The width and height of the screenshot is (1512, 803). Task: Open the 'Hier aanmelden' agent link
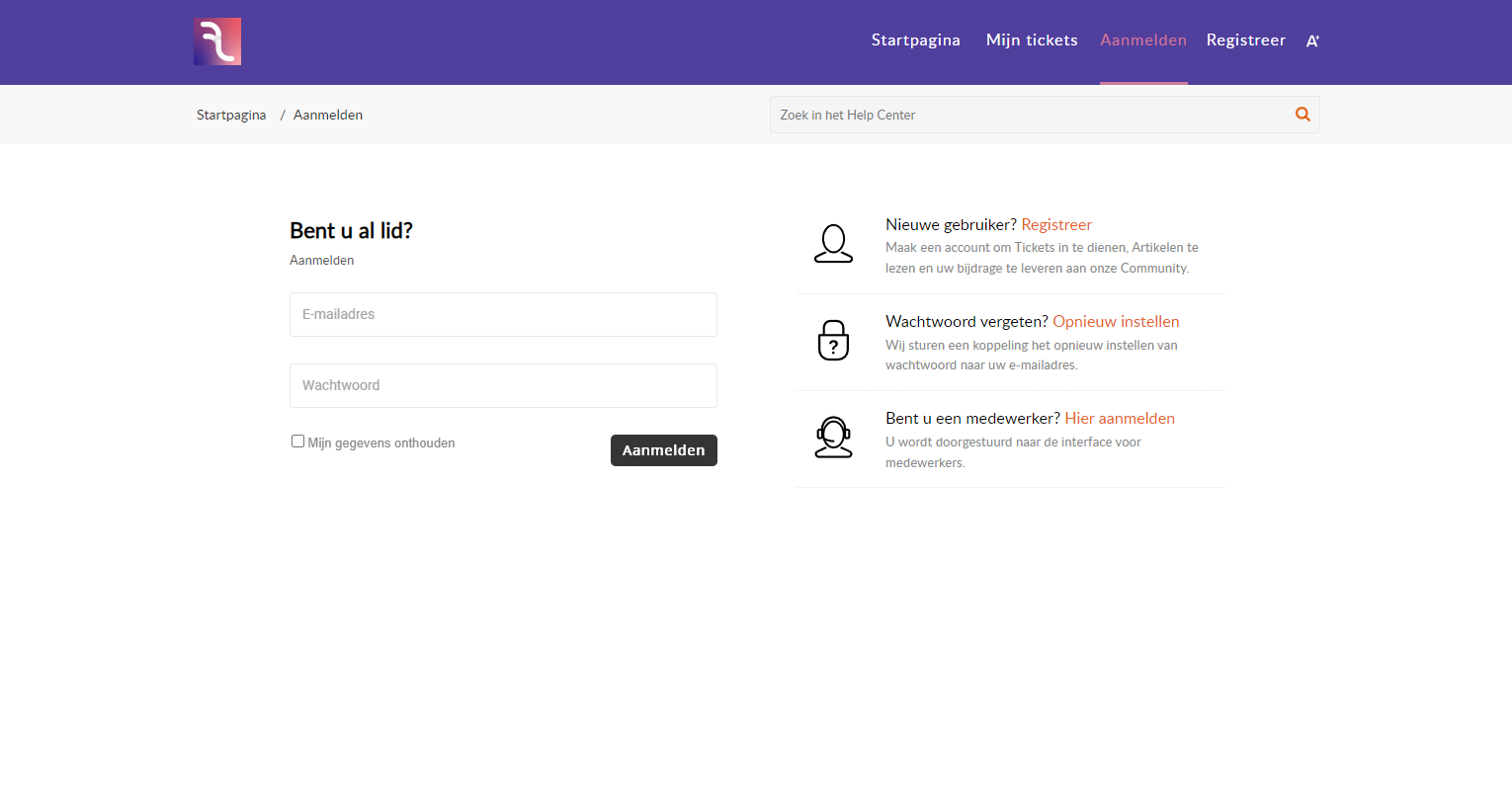coord(1119,419)
